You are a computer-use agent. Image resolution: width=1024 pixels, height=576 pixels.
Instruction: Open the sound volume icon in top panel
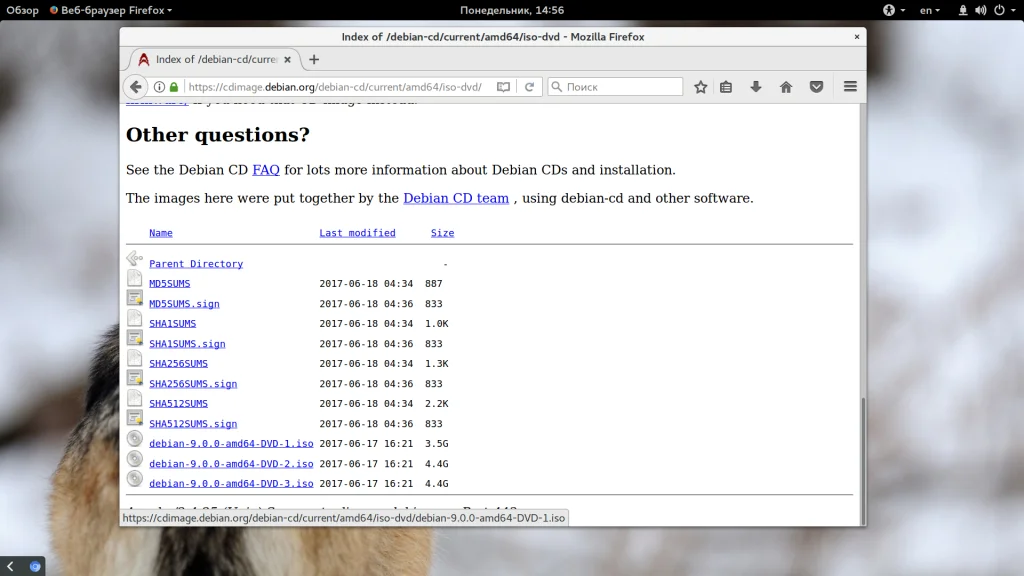(x=980, y=10)
